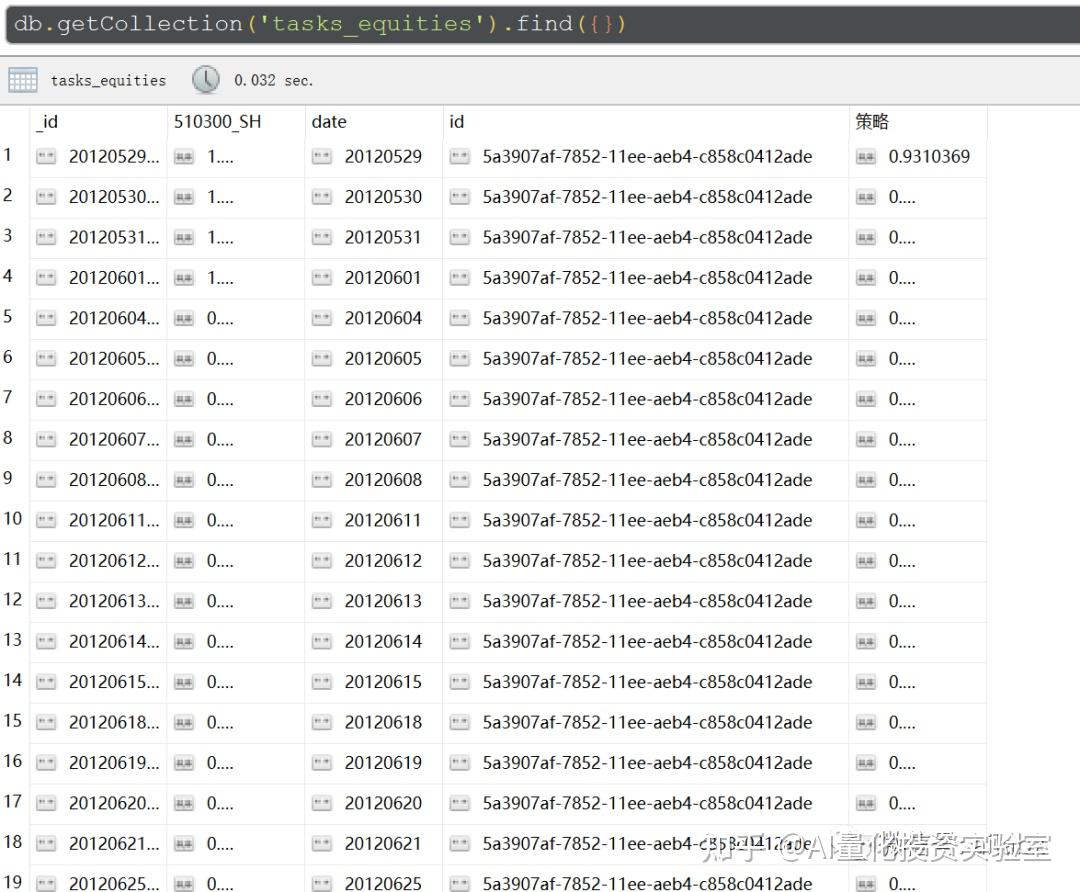Click the clock icon showing query time
The height and width of the screenshot is (892, 1080).
(206, 79)
